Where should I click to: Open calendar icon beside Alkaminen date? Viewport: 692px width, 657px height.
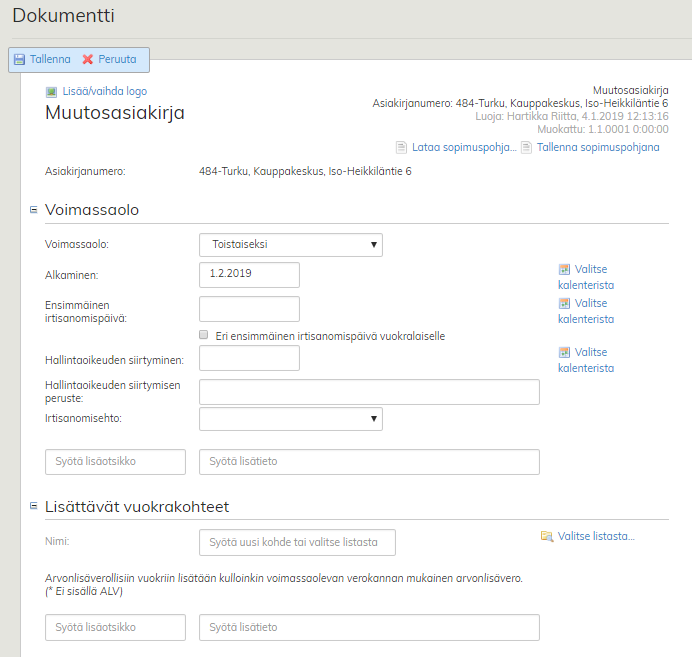pyautogui.click(x=564, y=270)
